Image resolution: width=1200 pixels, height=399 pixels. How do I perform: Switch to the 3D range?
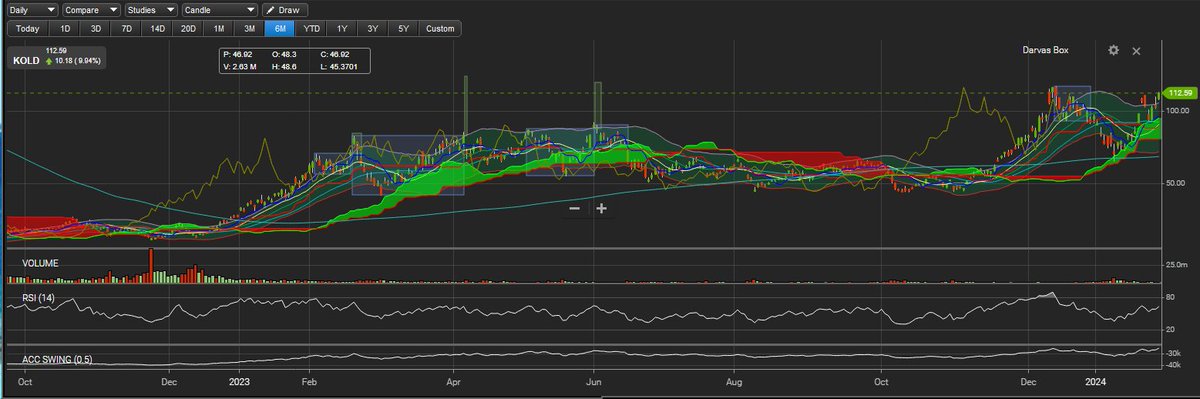pos(96,28)
